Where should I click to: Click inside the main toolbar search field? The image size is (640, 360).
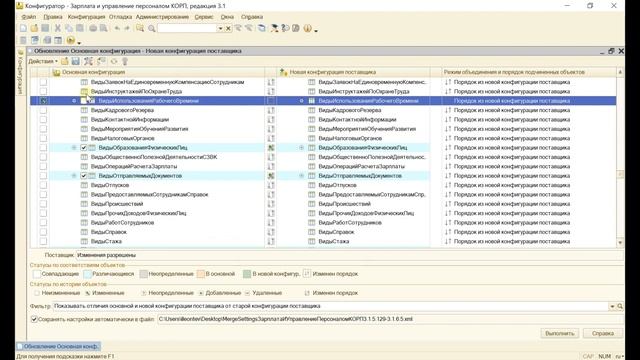187,28
